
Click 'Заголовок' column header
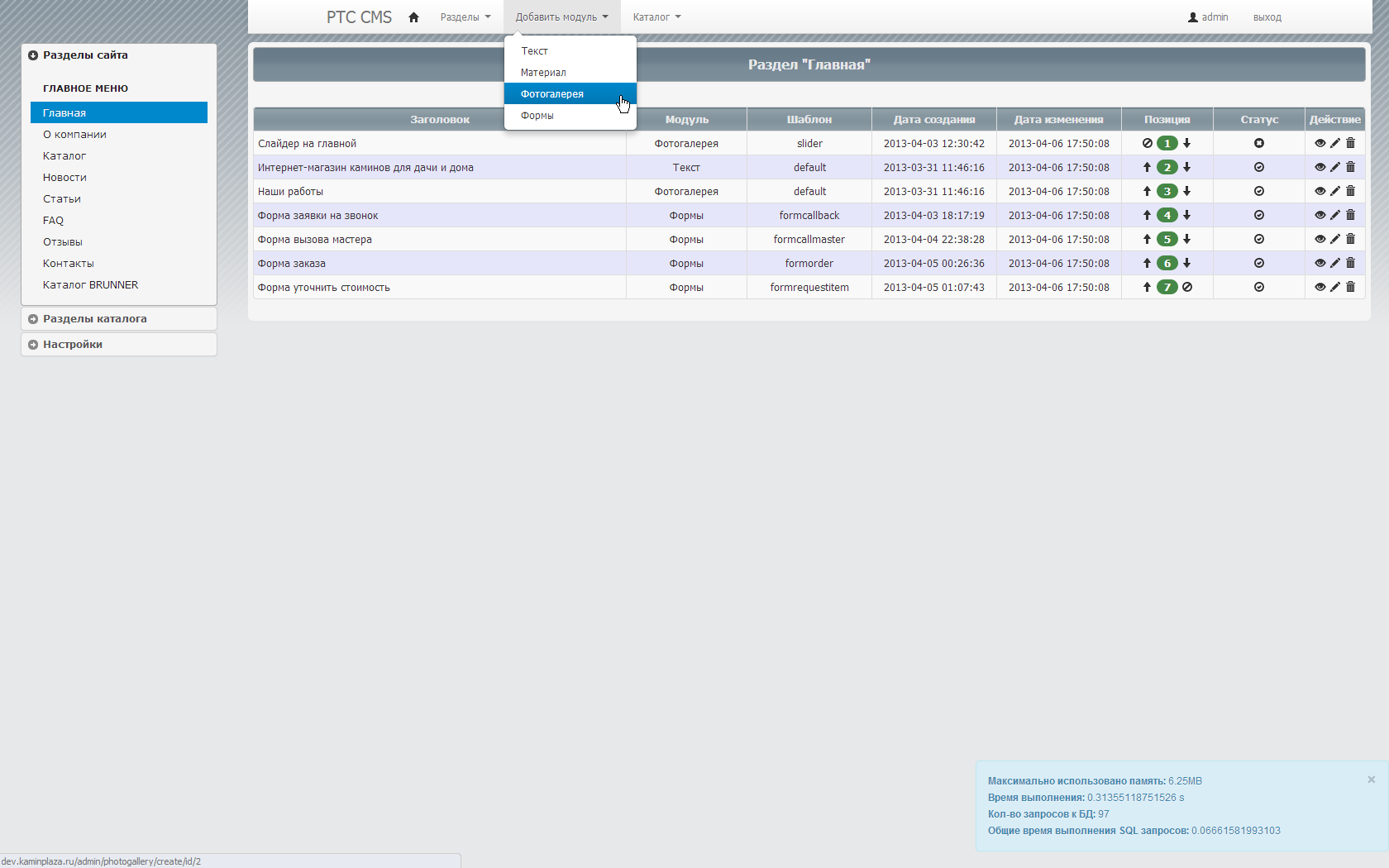coord(440,119)
